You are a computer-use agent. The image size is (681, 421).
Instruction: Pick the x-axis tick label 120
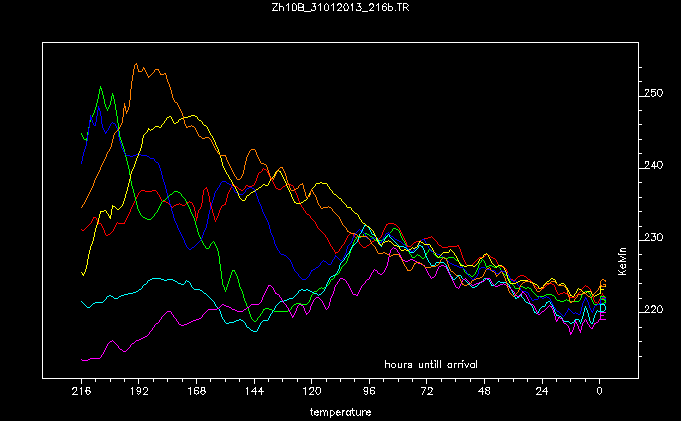coord(311,391)
